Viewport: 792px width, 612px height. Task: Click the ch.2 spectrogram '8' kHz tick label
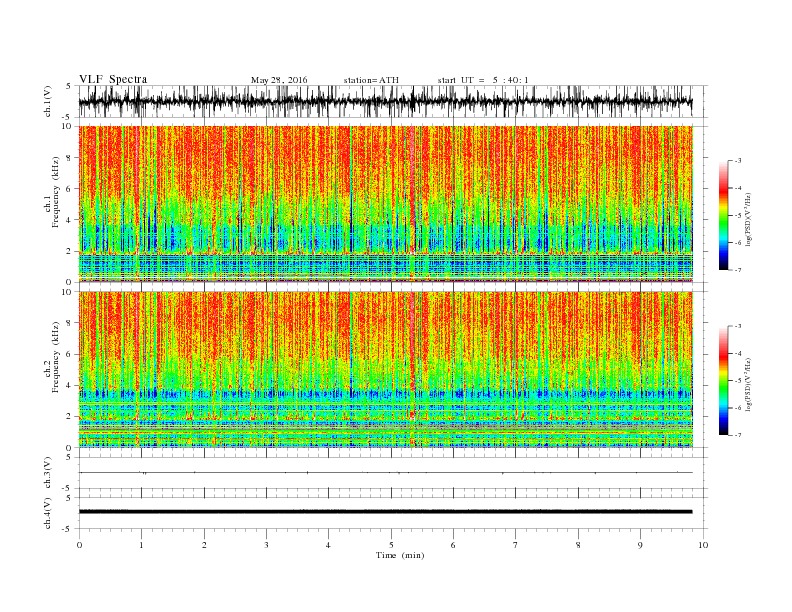click(x=70, y=323)
